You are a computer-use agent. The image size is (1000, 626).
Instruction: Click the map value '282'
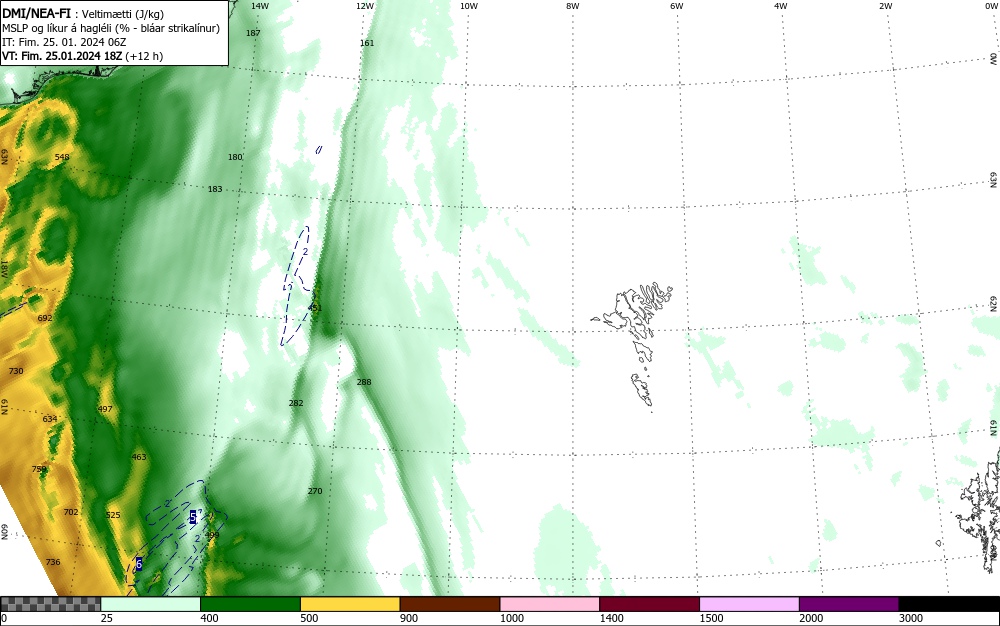(296, 403)
